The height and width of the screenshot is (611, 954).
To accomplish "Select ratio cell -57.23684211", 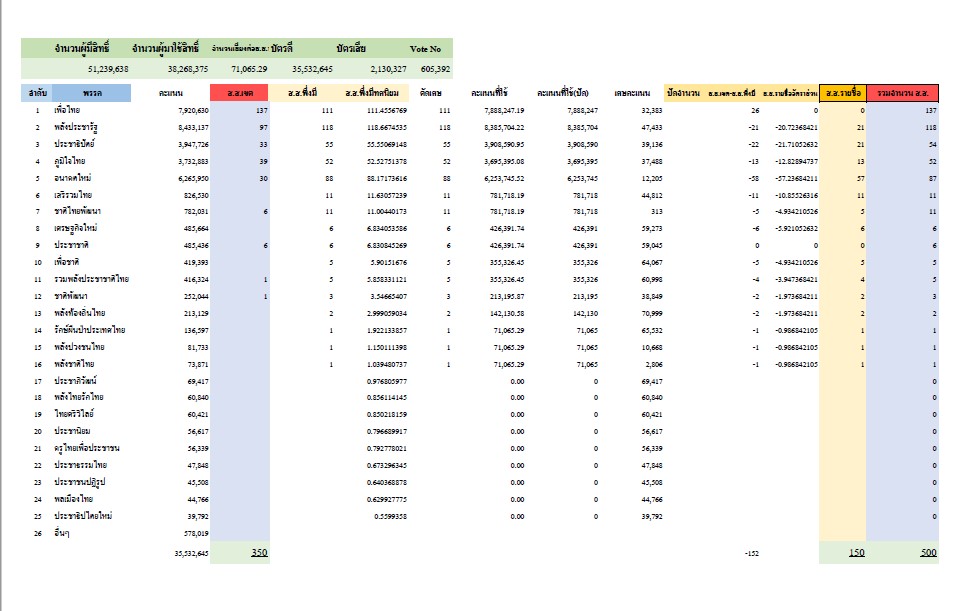I will 796,178.
